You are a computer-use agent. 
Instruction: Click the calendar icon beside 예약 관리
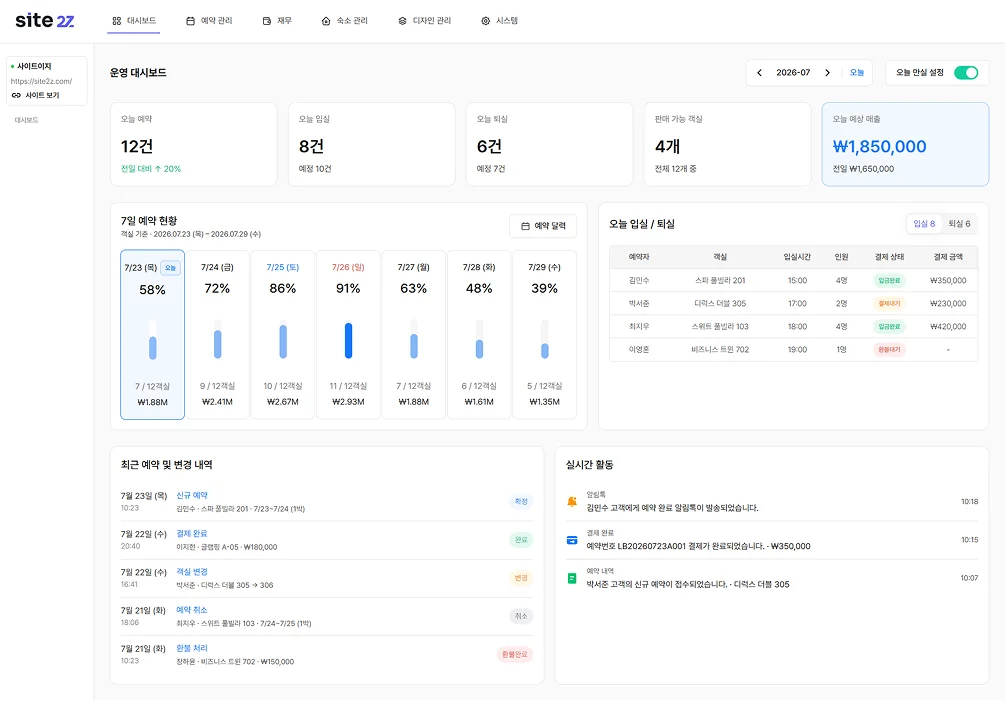(x=190, y=21)
